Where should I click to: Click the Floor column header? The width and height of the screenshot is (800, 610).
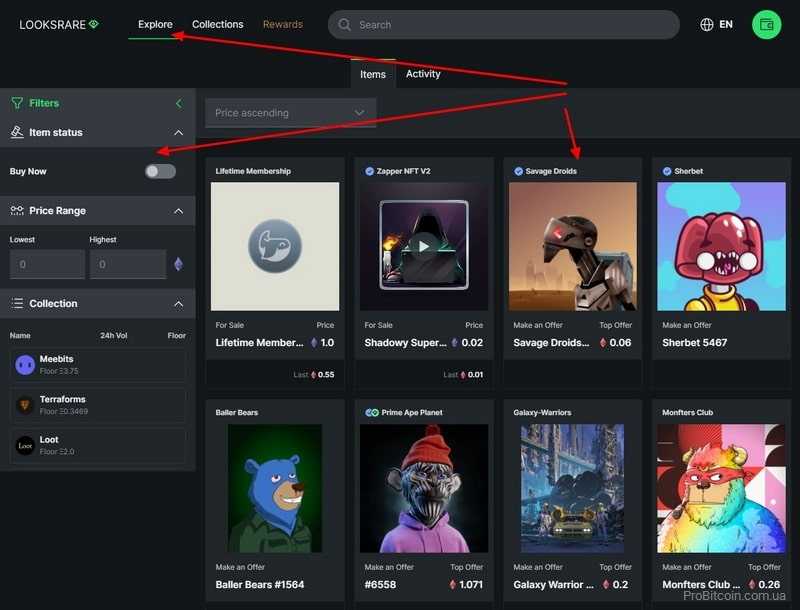coord(177,336)
